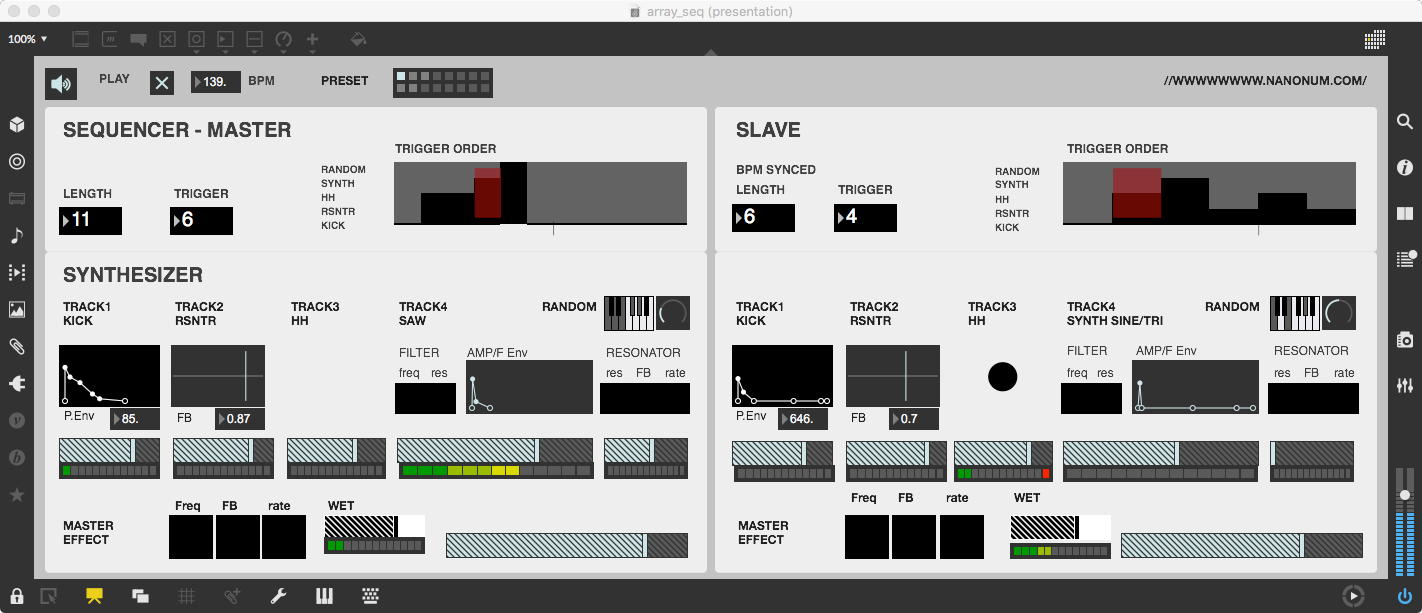Add an object box from top toolbar
The height and width of the screenshot is (613, 1422).
coord(81,39)
